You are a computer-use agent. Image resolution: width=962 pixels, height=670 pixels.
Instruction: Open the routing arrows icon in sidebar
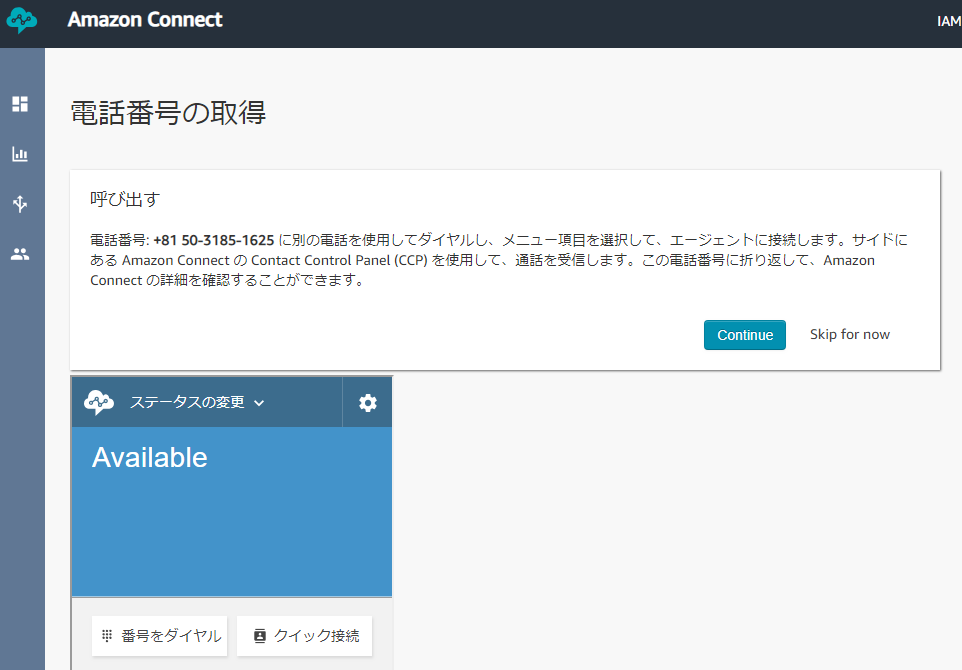click(x=20, y=204)
